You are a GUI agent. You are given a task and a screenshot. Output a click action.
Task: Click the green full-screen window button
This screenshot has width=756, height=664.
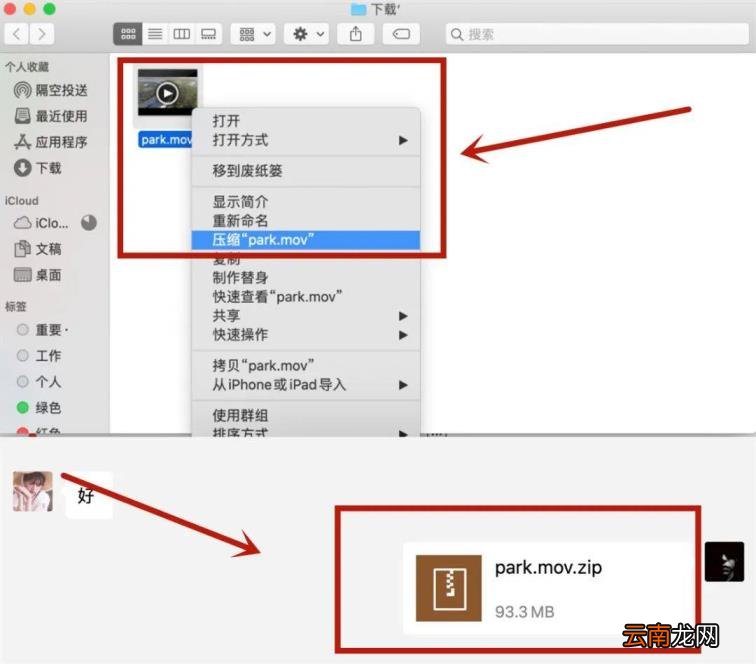[x=49, y=8]
